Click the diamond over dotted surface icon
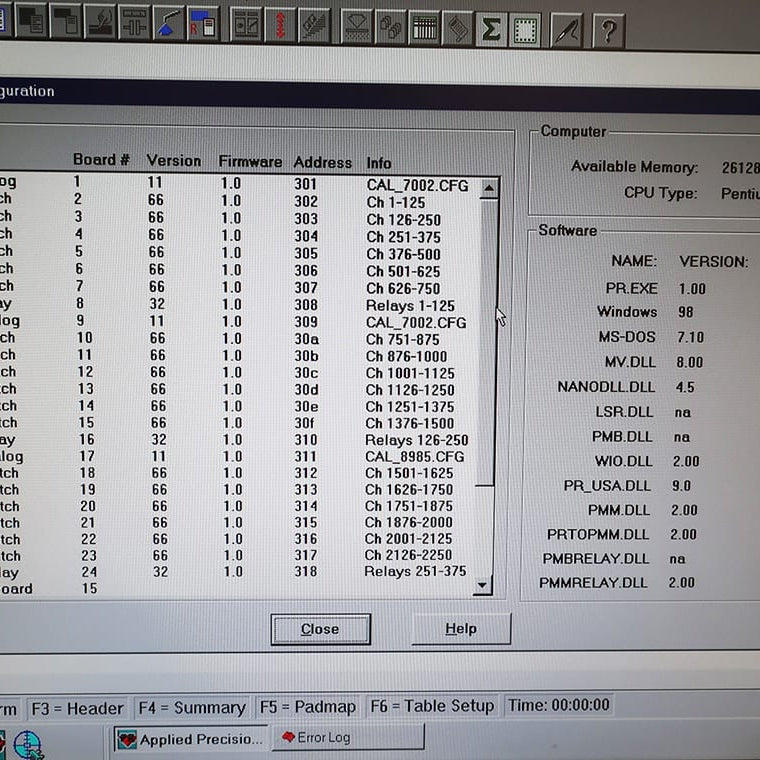Viewport: 760px width, 760px height. pyautogui.click(x=357, y=26)
